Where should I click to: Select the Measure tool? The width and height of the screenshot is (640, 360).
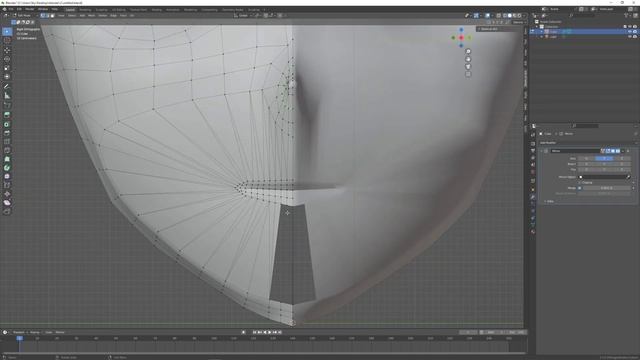tap(7, 96)
